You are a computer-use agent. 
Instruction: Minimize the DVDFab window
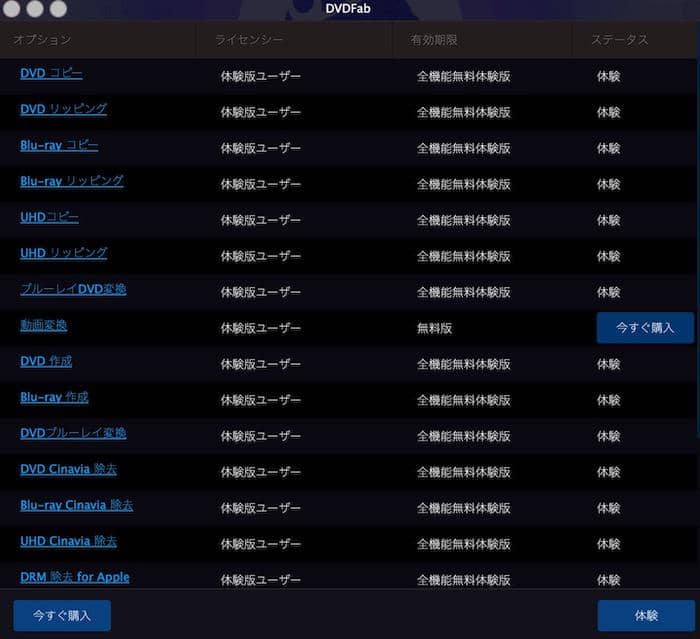click(35, 8)
